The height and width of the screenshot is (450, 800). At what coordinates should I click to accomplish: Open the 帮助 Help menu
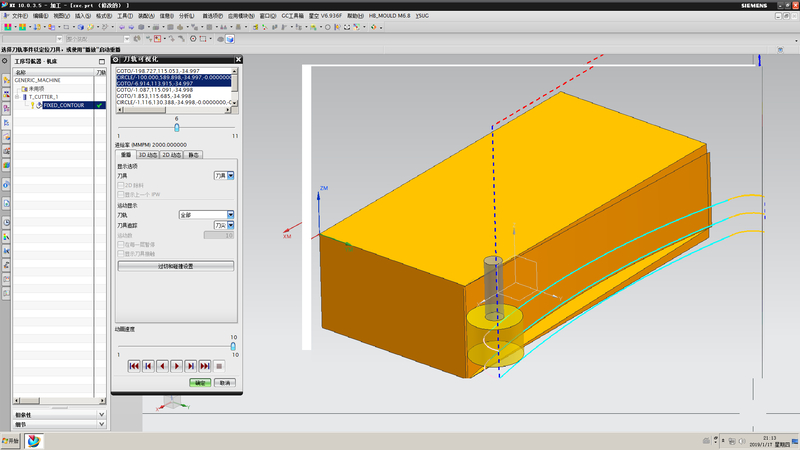click(x=356, y=16)
